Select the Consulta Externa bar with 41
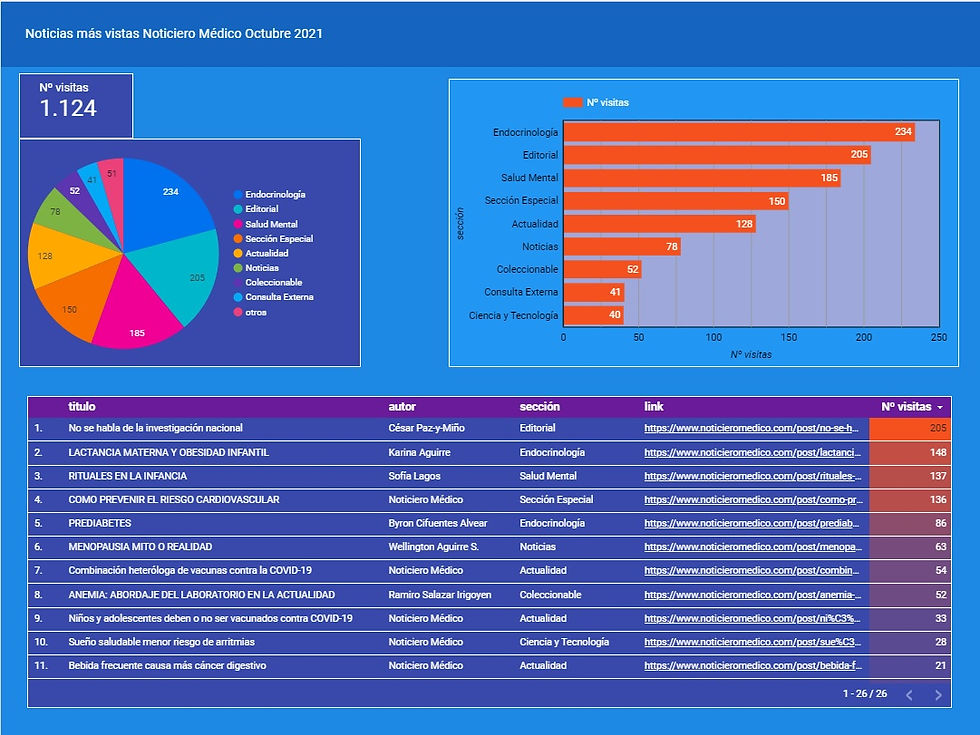Viewport: 980px width, 735px height. 594,292
